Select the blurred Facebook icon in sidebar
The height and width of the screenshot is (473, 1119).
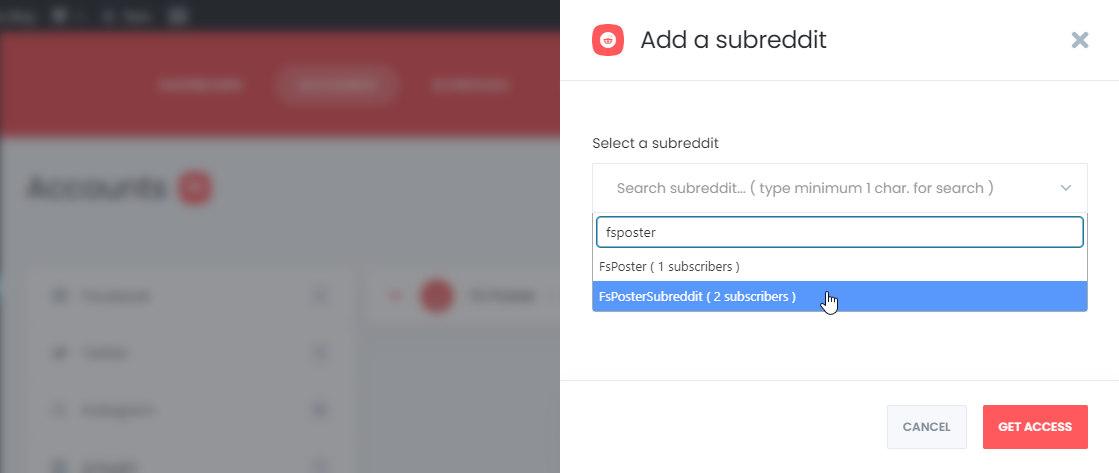pos(61,295)
